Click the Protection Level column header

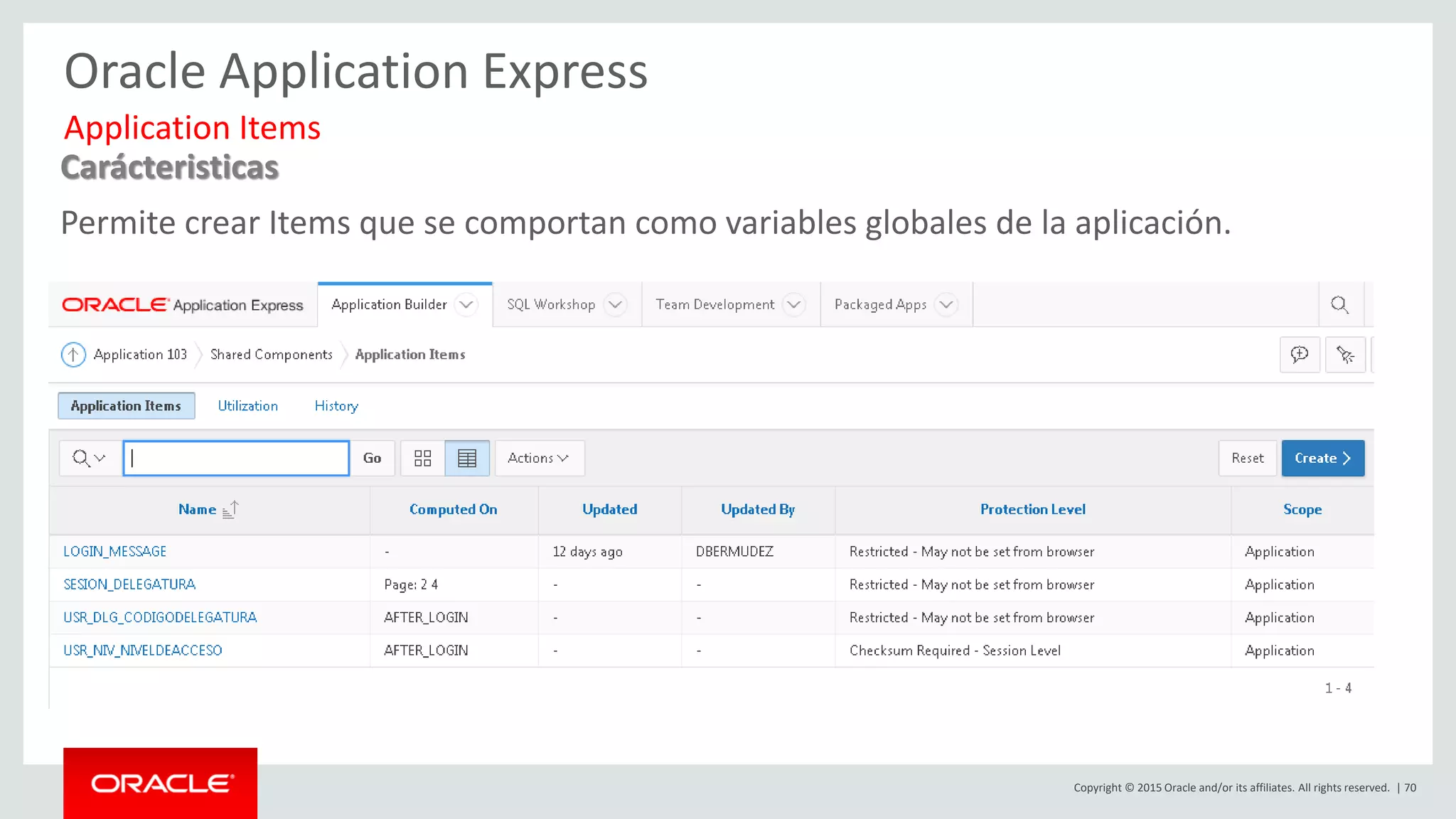tap(1033, 510)
